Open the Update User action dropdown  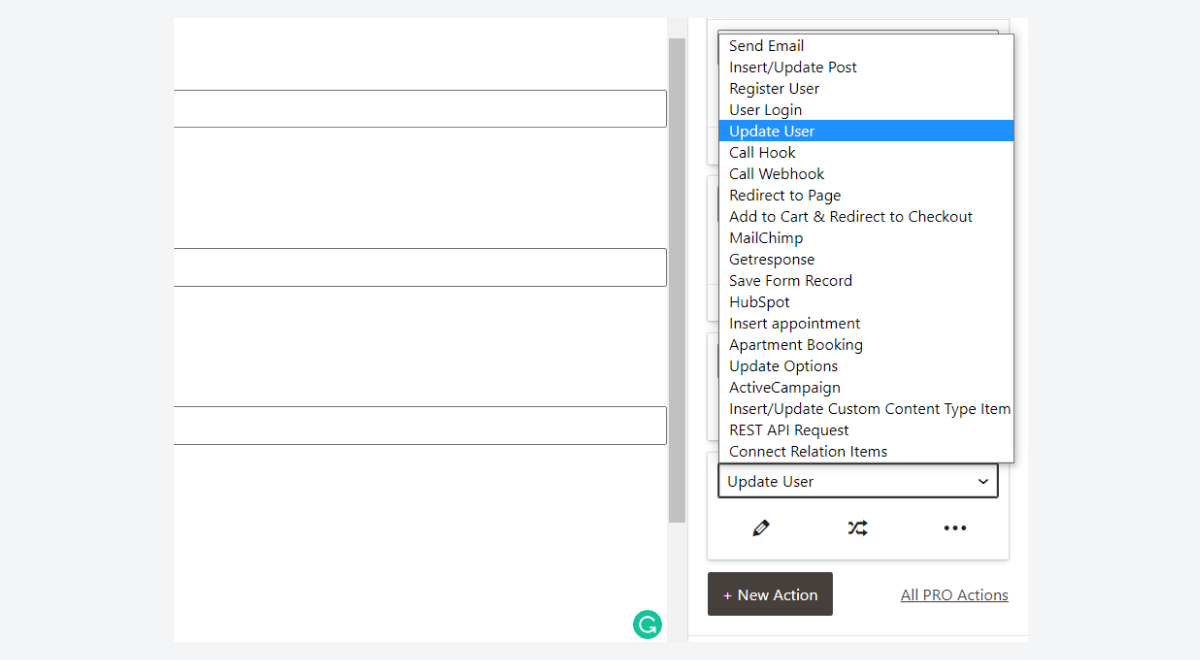(857, 481)
